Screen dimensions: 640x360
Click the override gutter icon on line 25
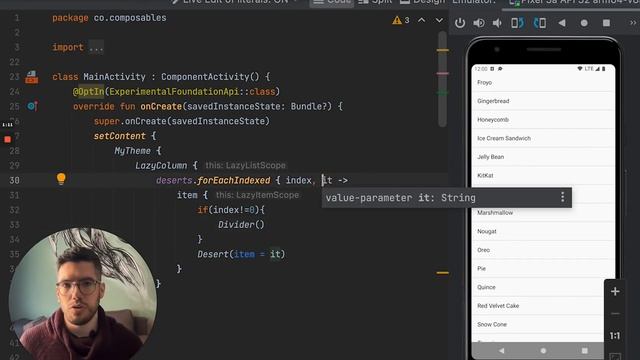coord(32,106)
